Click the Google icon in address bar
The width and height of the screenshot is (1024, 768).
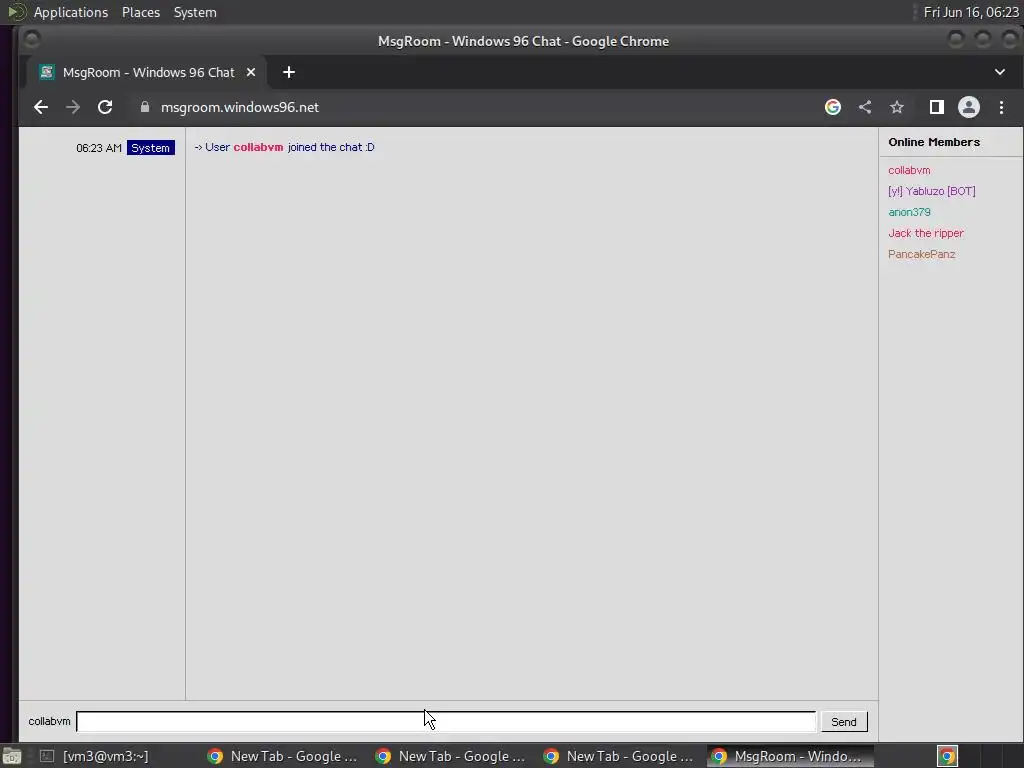click(833, 107)
